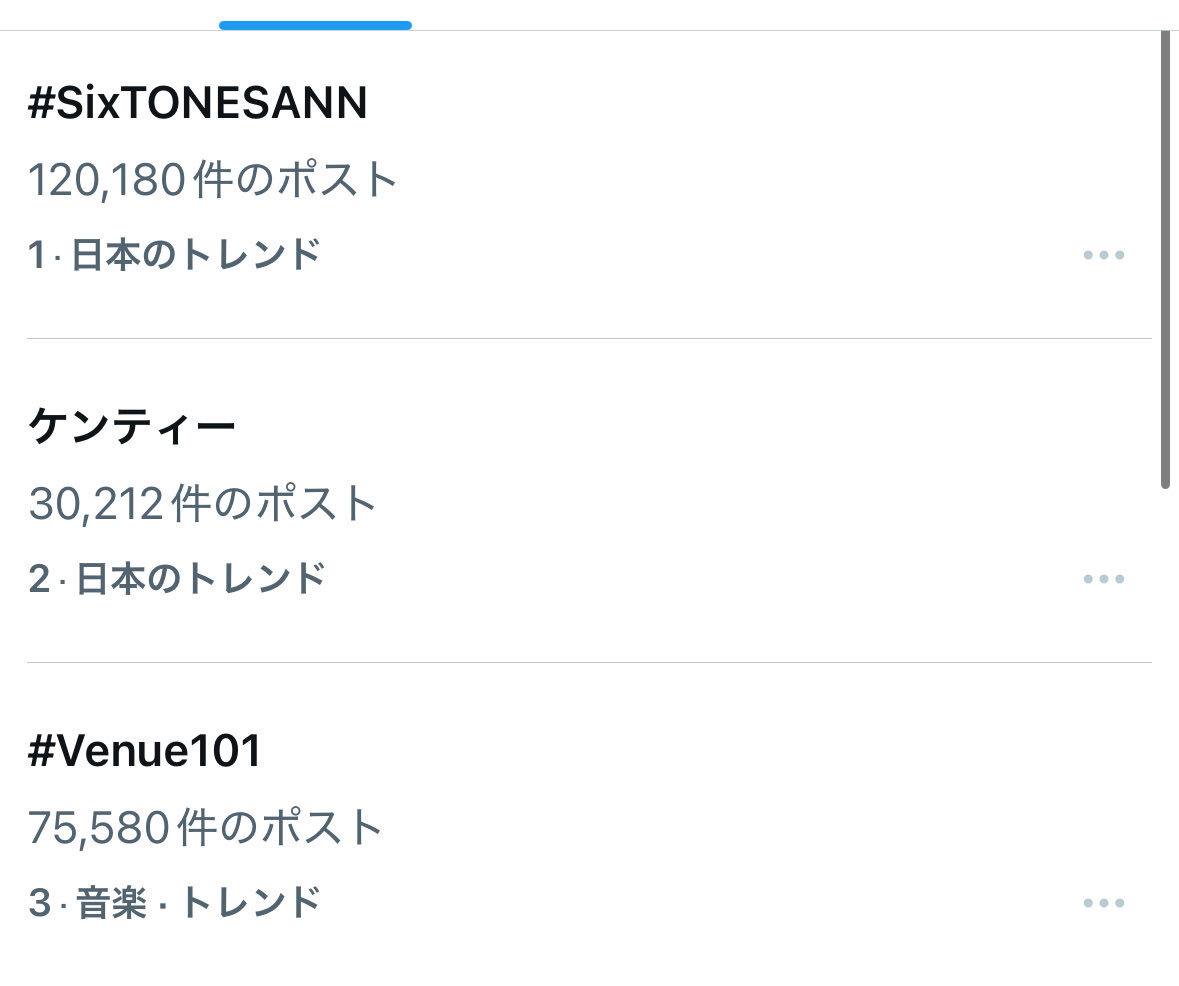
Task: Open the ケンティー trending topic
Action: [x=132, y=427]
